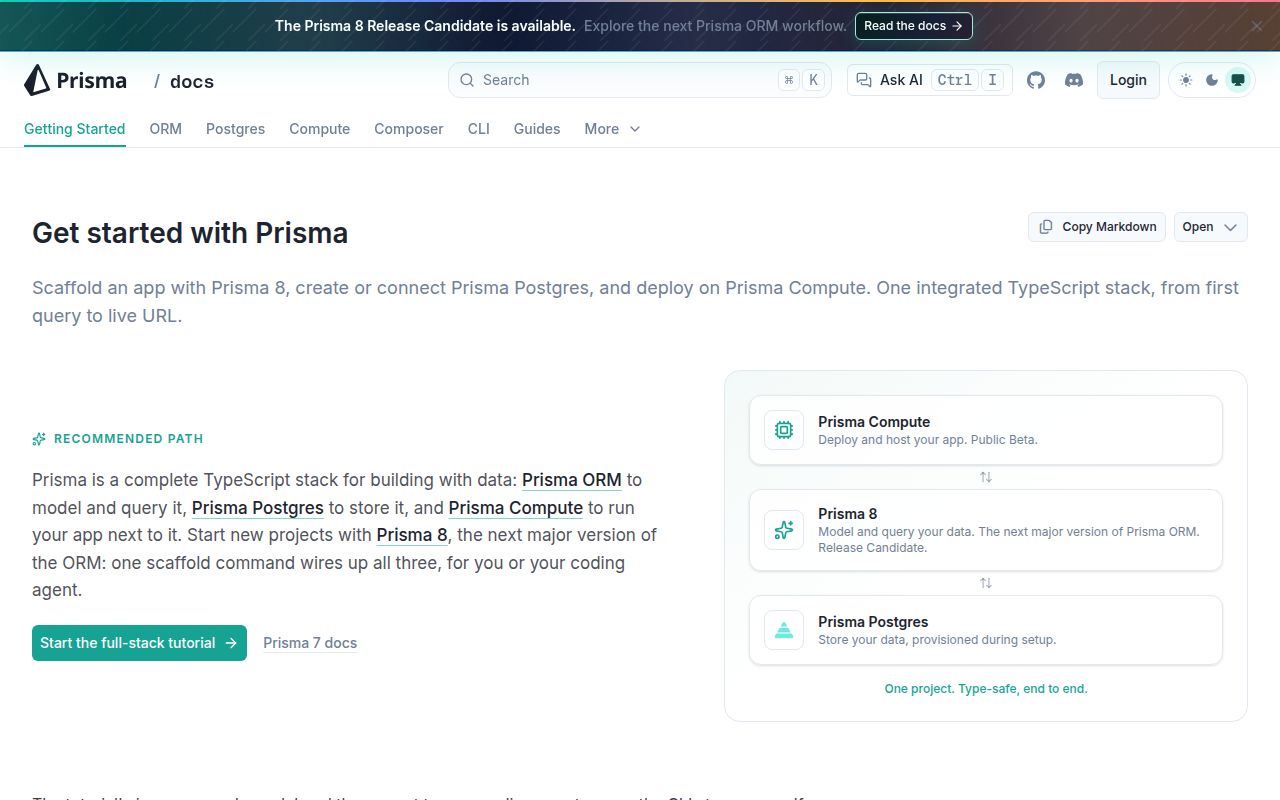
Task: Start the full-stack tutorial
Action: (x=139, y=643)
